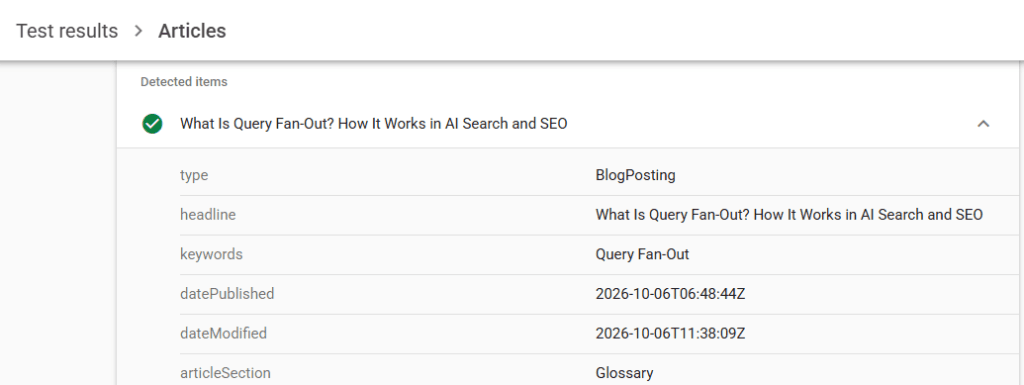Go back to Test results breadcrumb

[67, 31]
